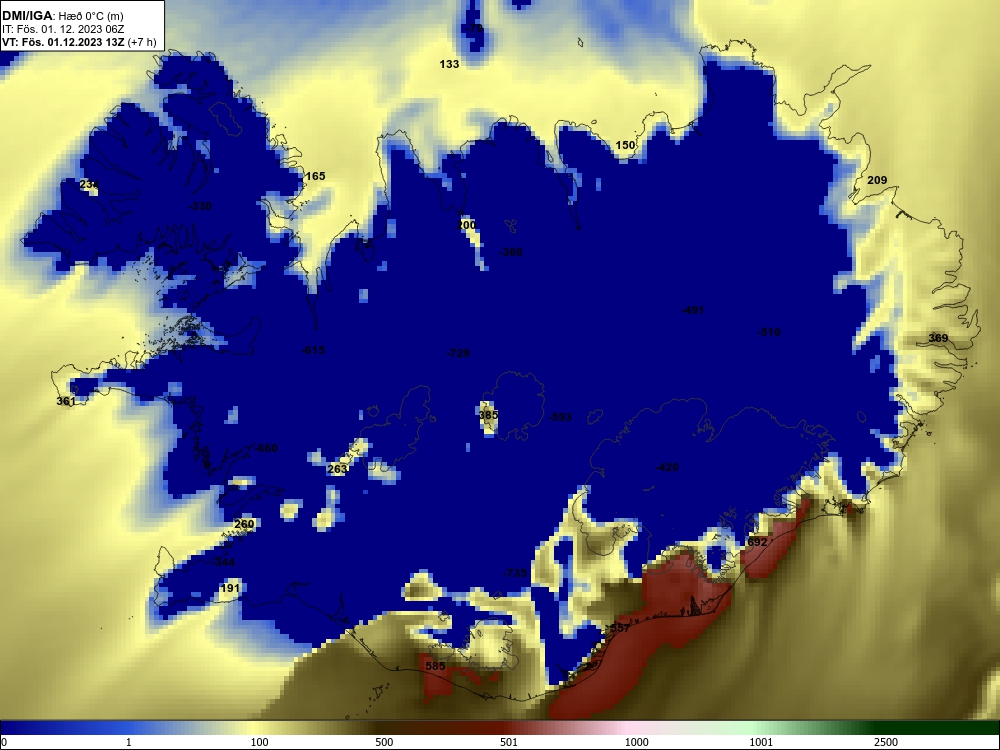Viewport: 1000px width, 750px height.
Task: Click the legend tick label "1001"
Action: [x=761, y=742]
